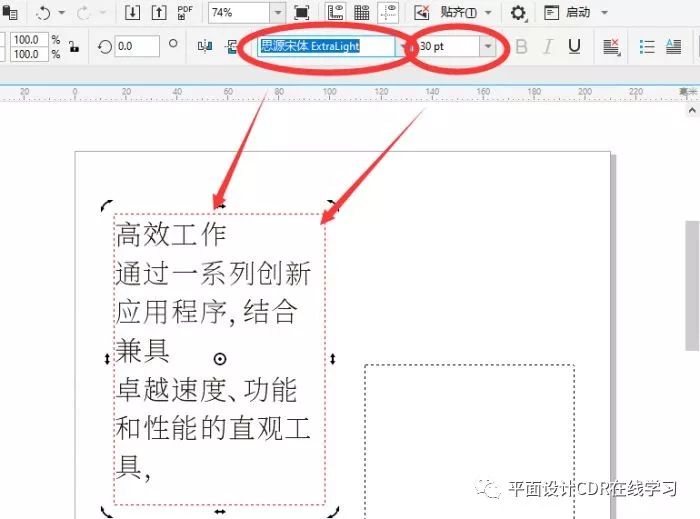The image size is (700, 519).
Task: Click the Mirror horizontally icon
Action: pyautogui.click(x=205, y=46)
